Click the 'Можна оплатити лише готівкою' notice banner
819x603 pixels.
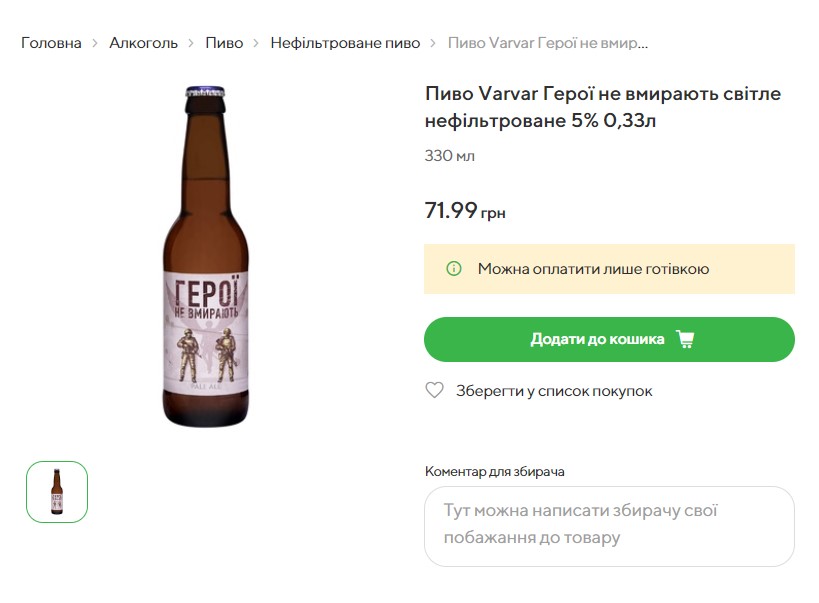click(x=609, y=268)
